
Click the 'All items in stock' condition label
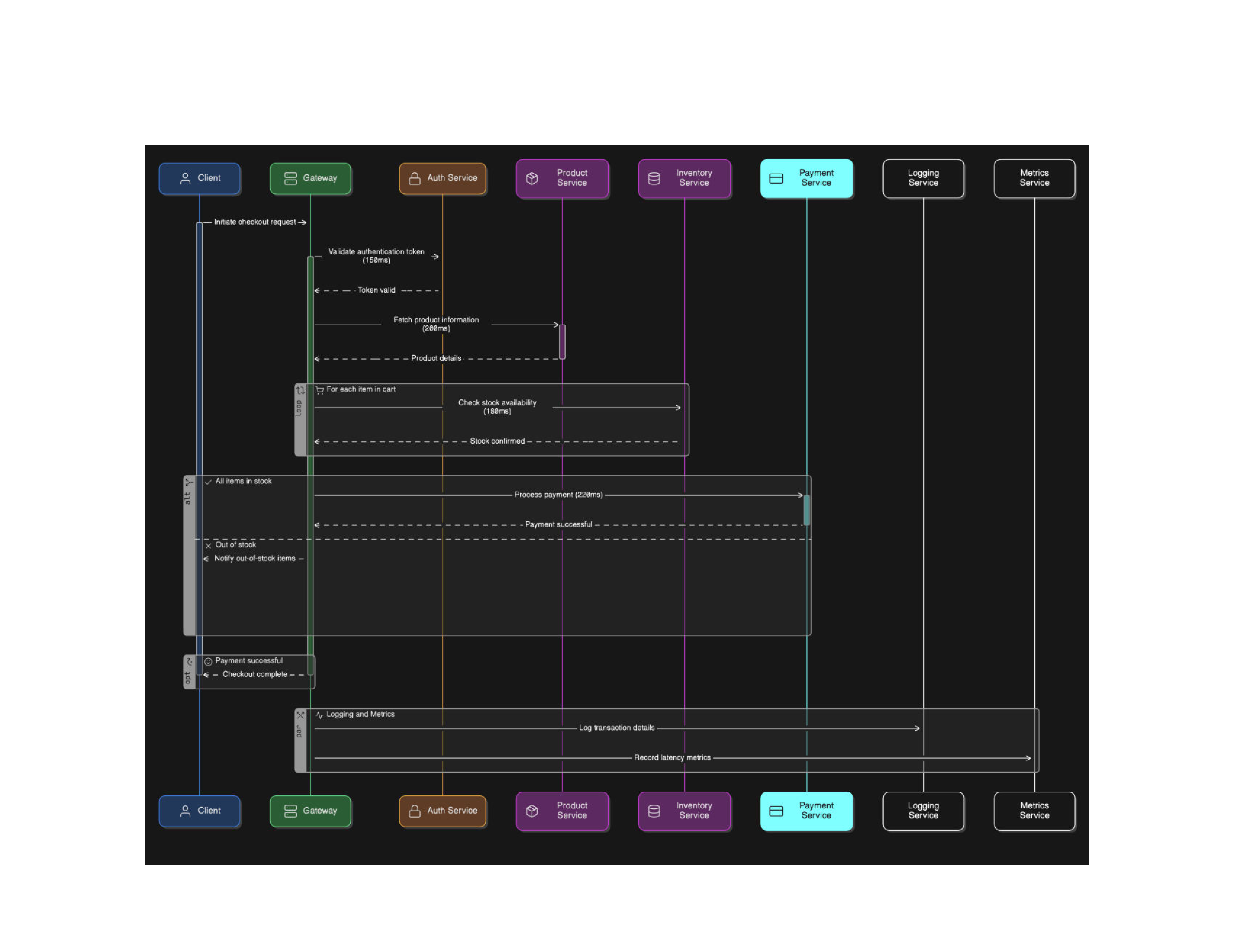click(243, 481)
